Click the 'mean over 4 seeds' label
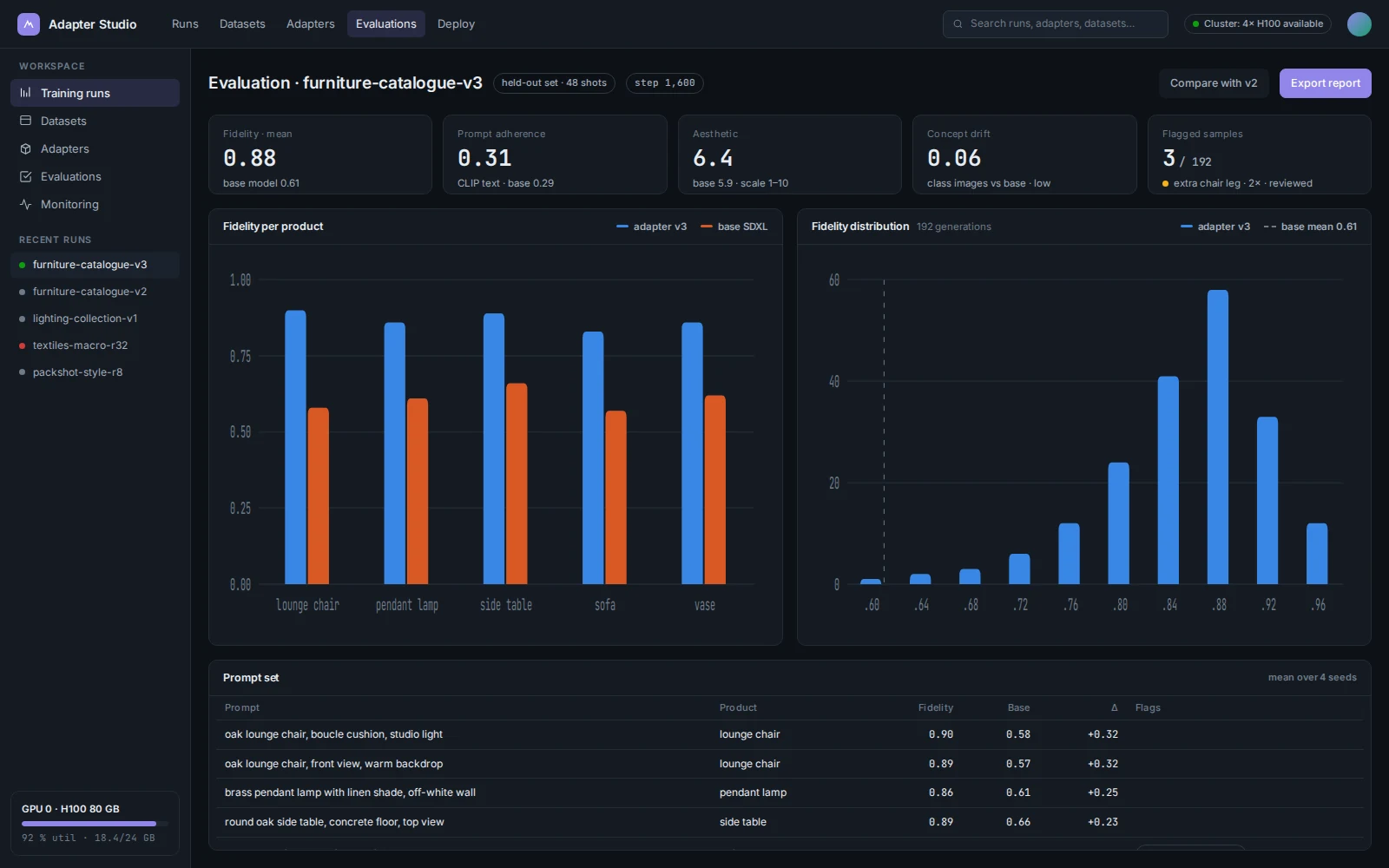Screen dimensions: 1389x868 (x=1312, y=678)
